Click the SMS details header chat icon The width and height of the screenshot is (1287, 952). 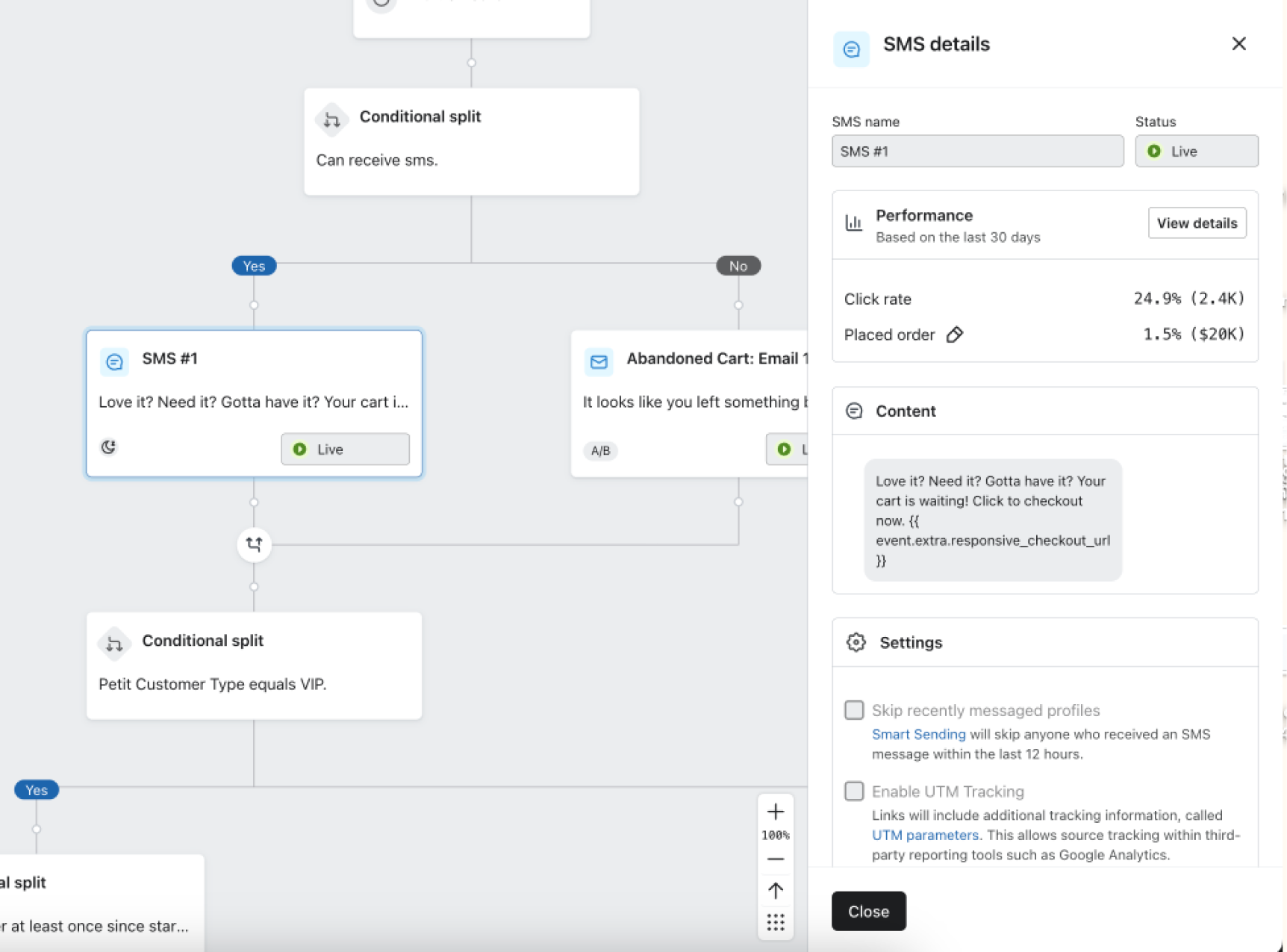pos(851,49)
